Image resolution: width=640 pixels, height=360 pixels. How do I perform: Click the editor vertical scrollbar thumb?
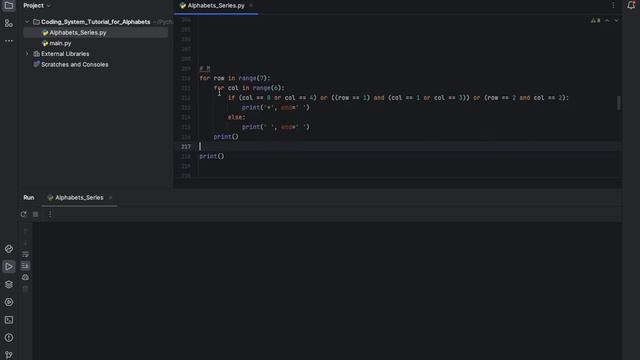[619, 103]
